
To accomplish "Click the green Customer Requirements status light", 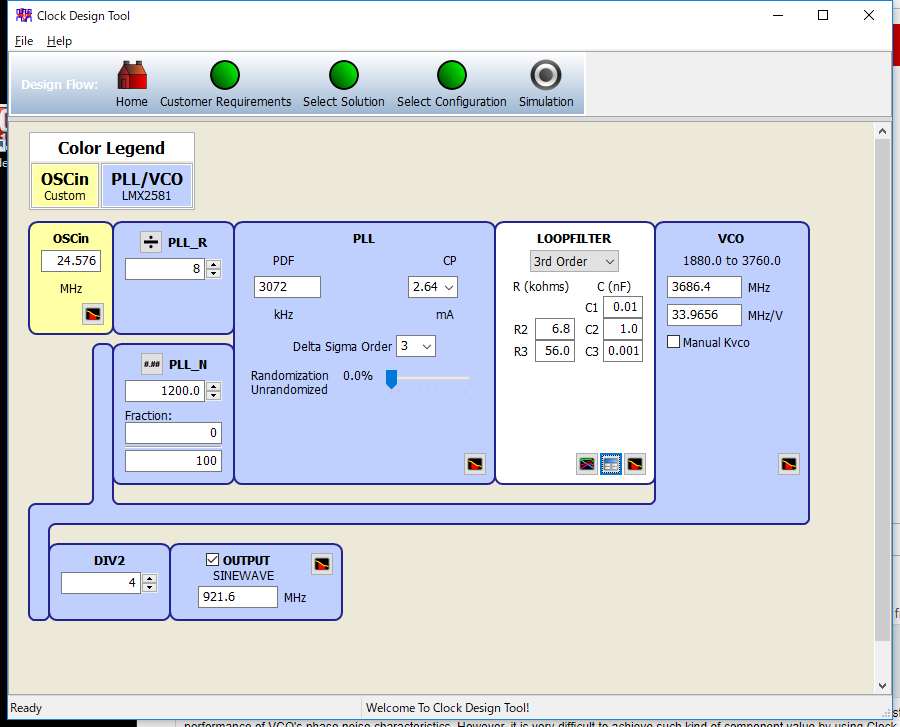I will point(225,74).
